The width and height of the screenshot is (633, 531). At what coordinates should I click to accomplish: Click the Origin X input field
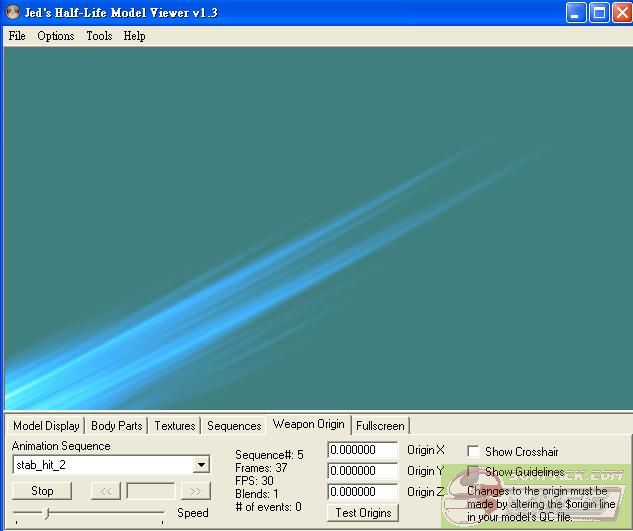point(363,451)
